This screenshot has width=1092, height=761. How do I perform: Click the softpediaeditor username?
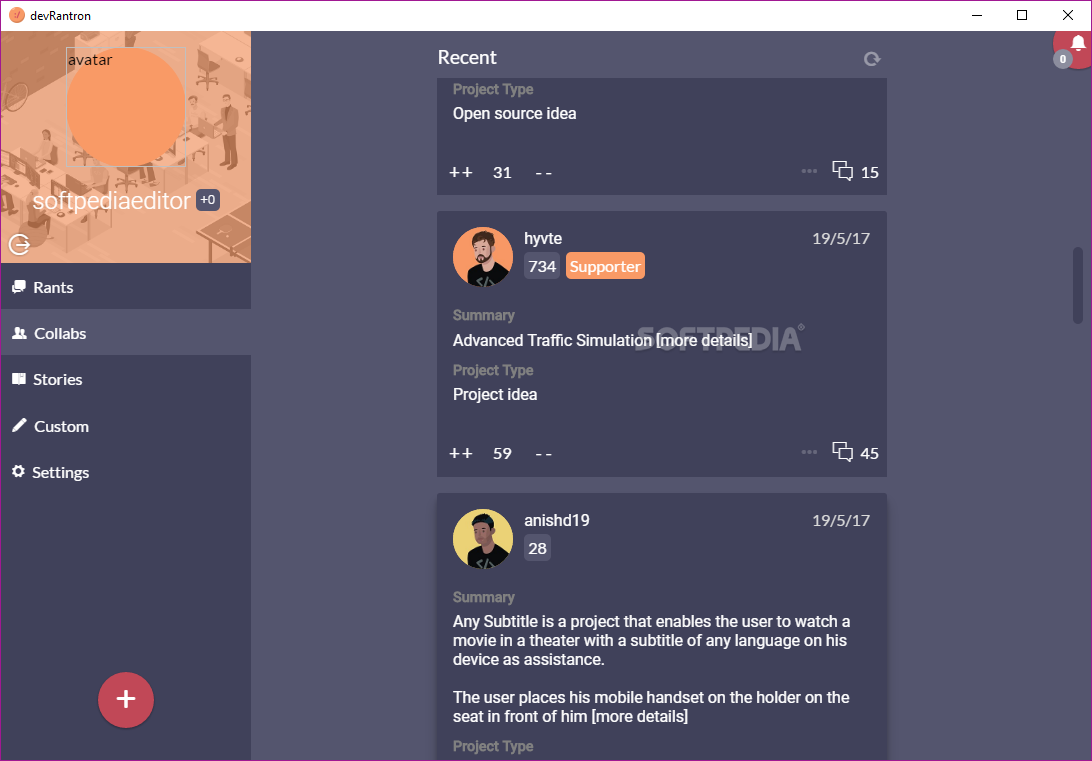point(111,201)
